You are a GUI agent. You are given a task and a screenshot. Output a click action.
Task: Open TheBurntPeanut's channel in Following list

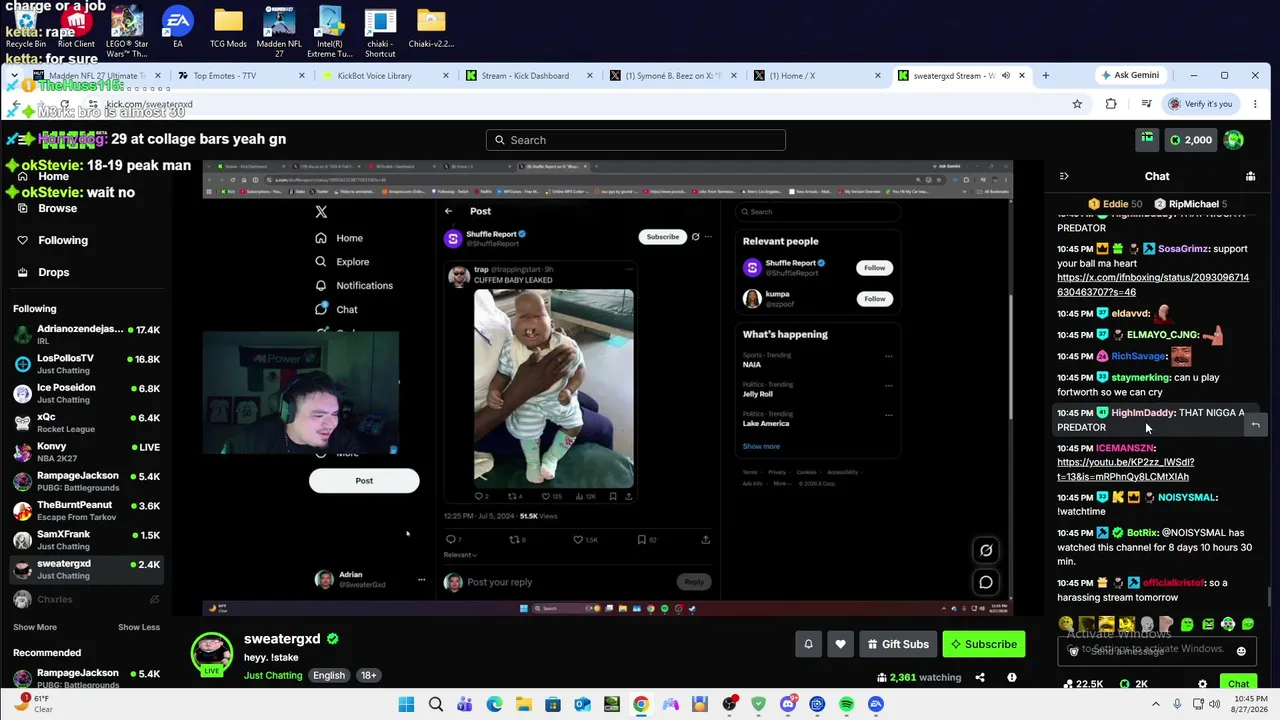pyautogui.click(x=87, y=511)
